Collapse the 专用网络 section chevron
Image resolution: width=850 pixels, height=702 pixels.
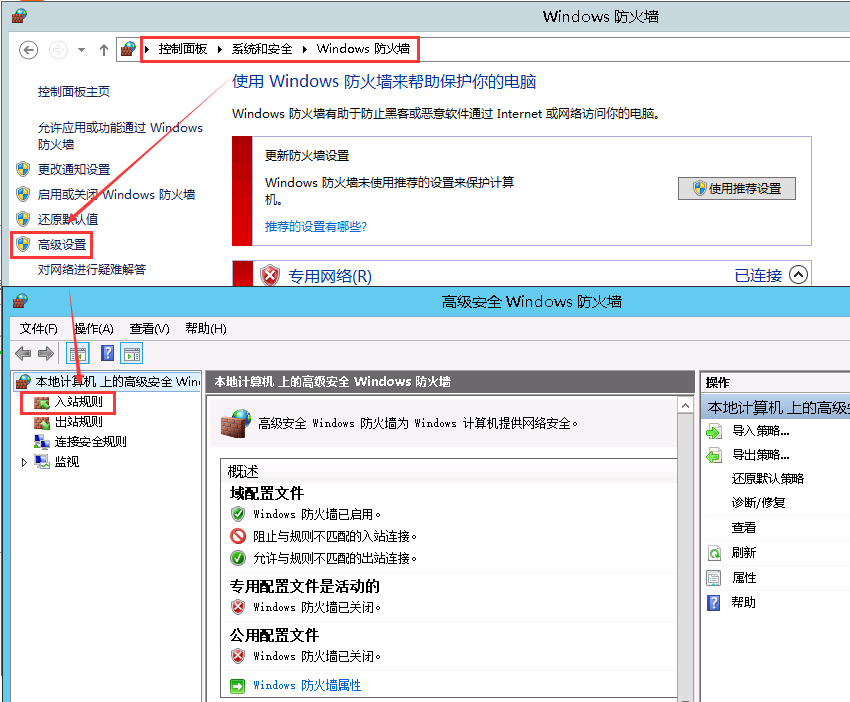pyautogui.click(x=797, y=275)
